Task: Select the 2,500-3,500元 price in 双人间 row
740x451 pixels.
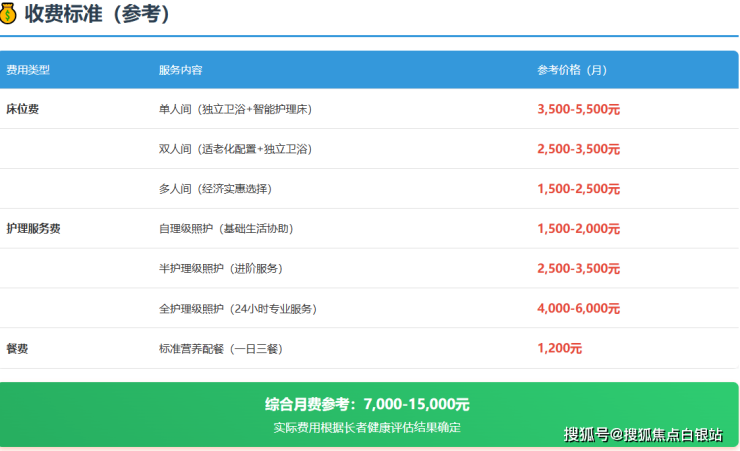Action: coord(578,149)
